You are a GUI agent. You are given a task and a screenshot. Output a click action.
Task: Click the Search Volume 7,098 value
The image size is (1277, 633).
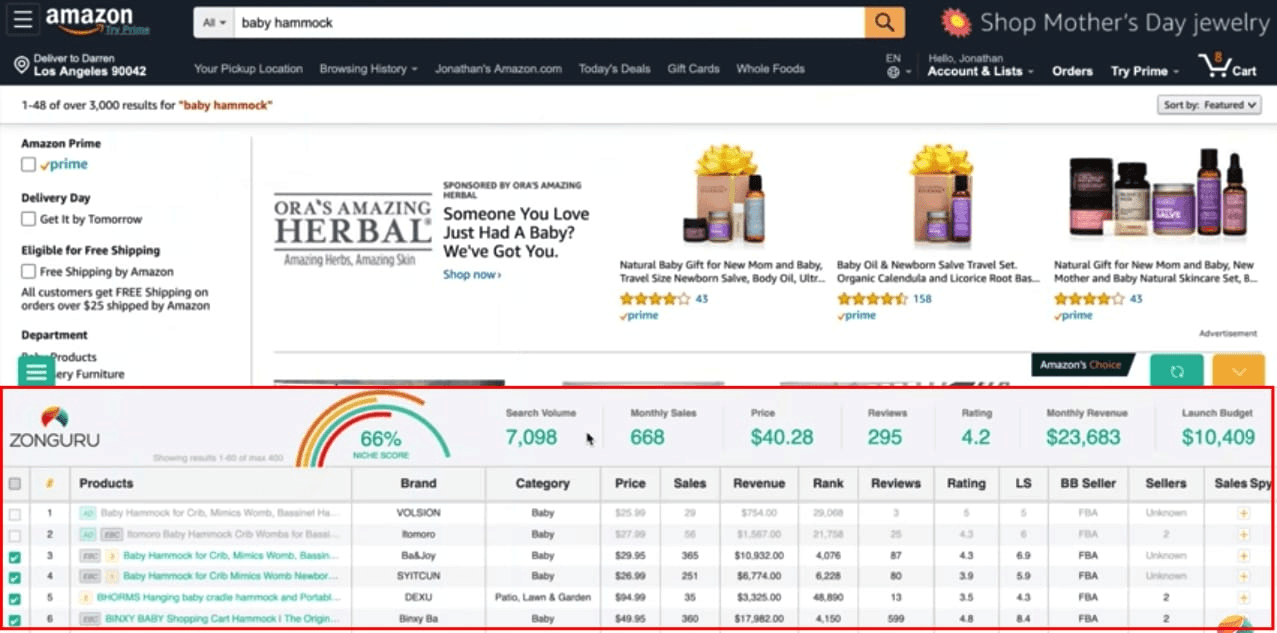point(531,437)
